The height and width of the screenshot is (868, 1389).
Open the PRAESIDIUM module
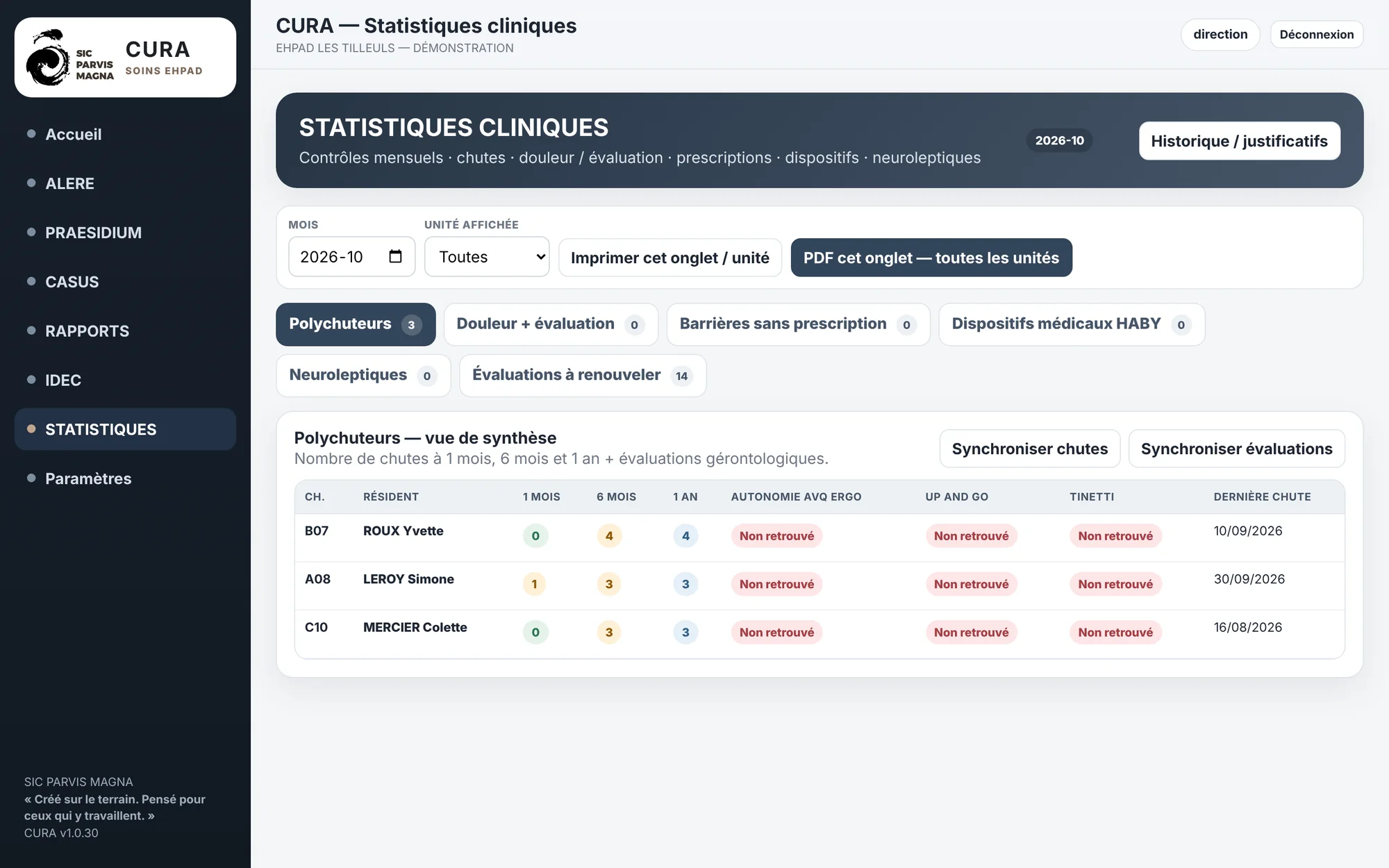point(125,233)
